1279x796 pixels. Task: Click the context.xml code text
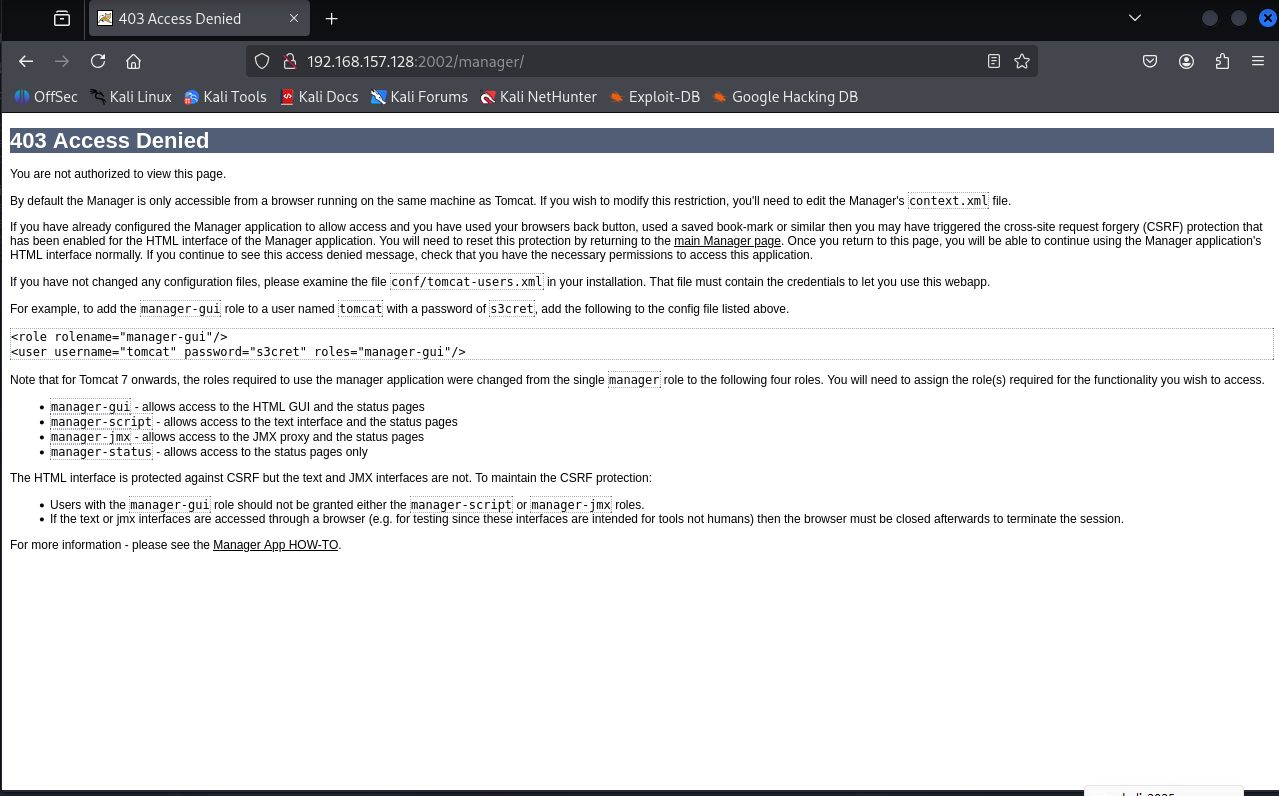click(948, 201)
